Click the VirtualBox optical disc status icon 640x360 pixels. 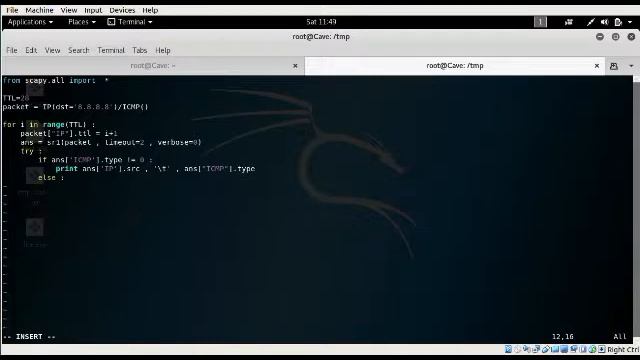coord(517,349)
